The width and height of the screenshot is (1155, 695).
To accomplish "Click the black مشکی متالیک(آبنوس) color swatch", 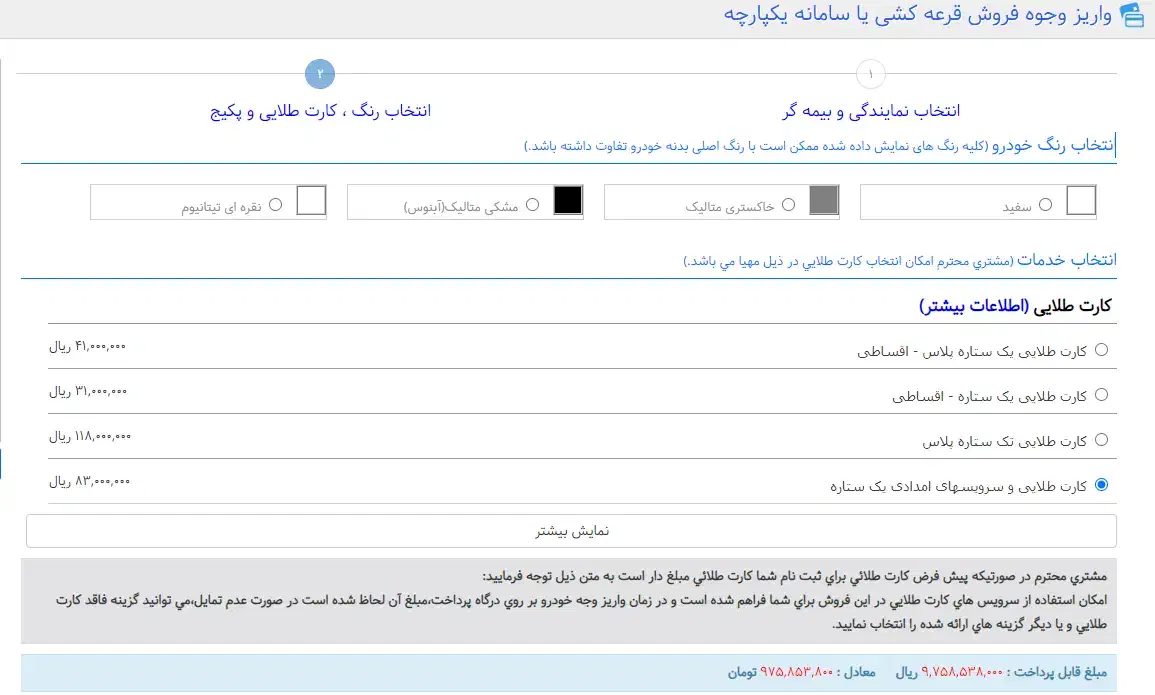I will click(568, 201).
